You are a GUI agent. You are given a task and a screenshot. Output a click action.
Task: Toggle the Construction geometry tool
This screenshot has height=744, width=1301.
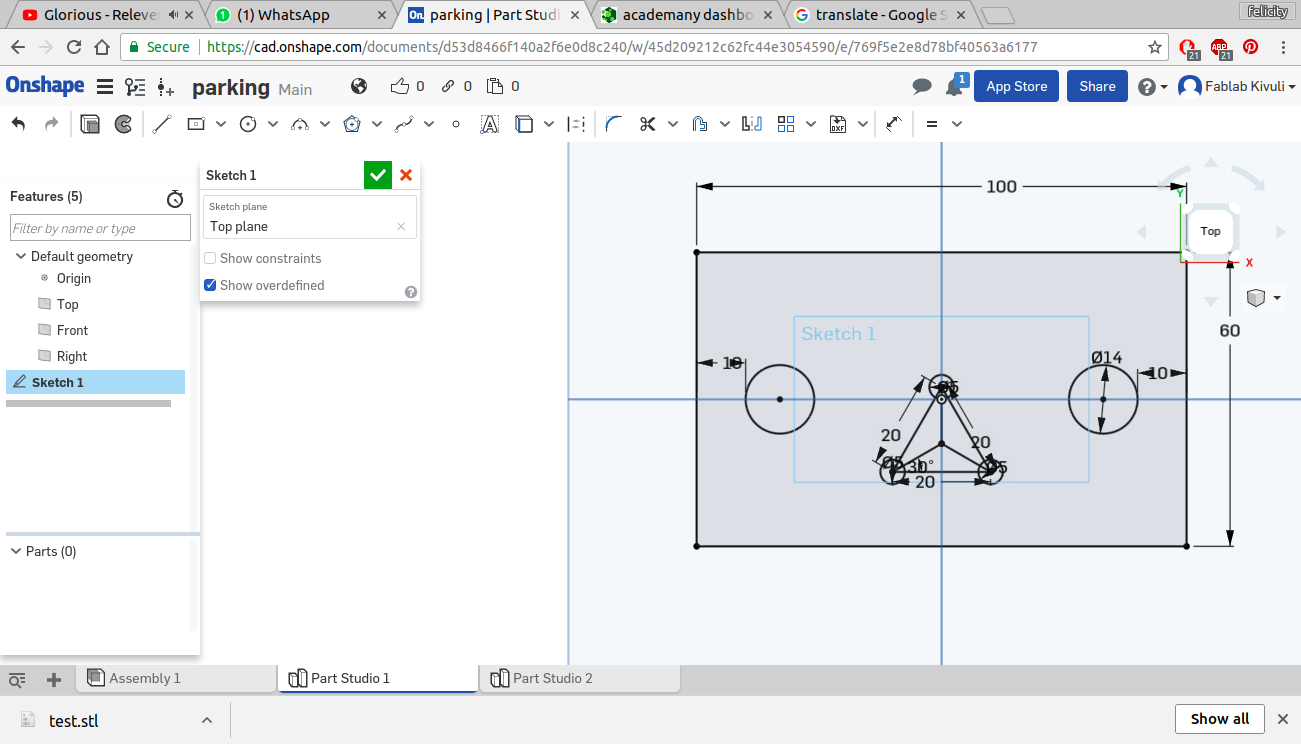(576, 124)
